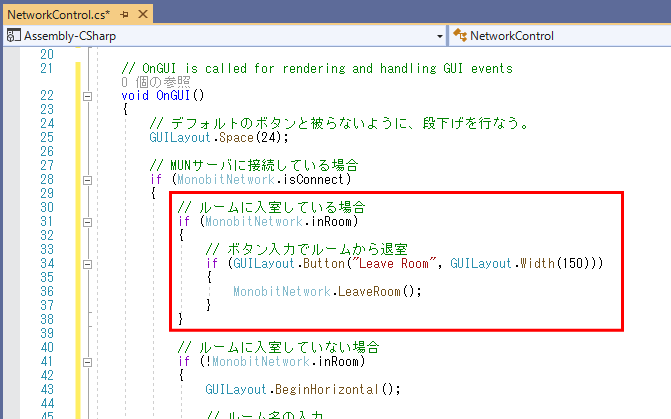Collapse the inRoom if-block at line 31
The image size is (671, 419).
click(87, 222)
